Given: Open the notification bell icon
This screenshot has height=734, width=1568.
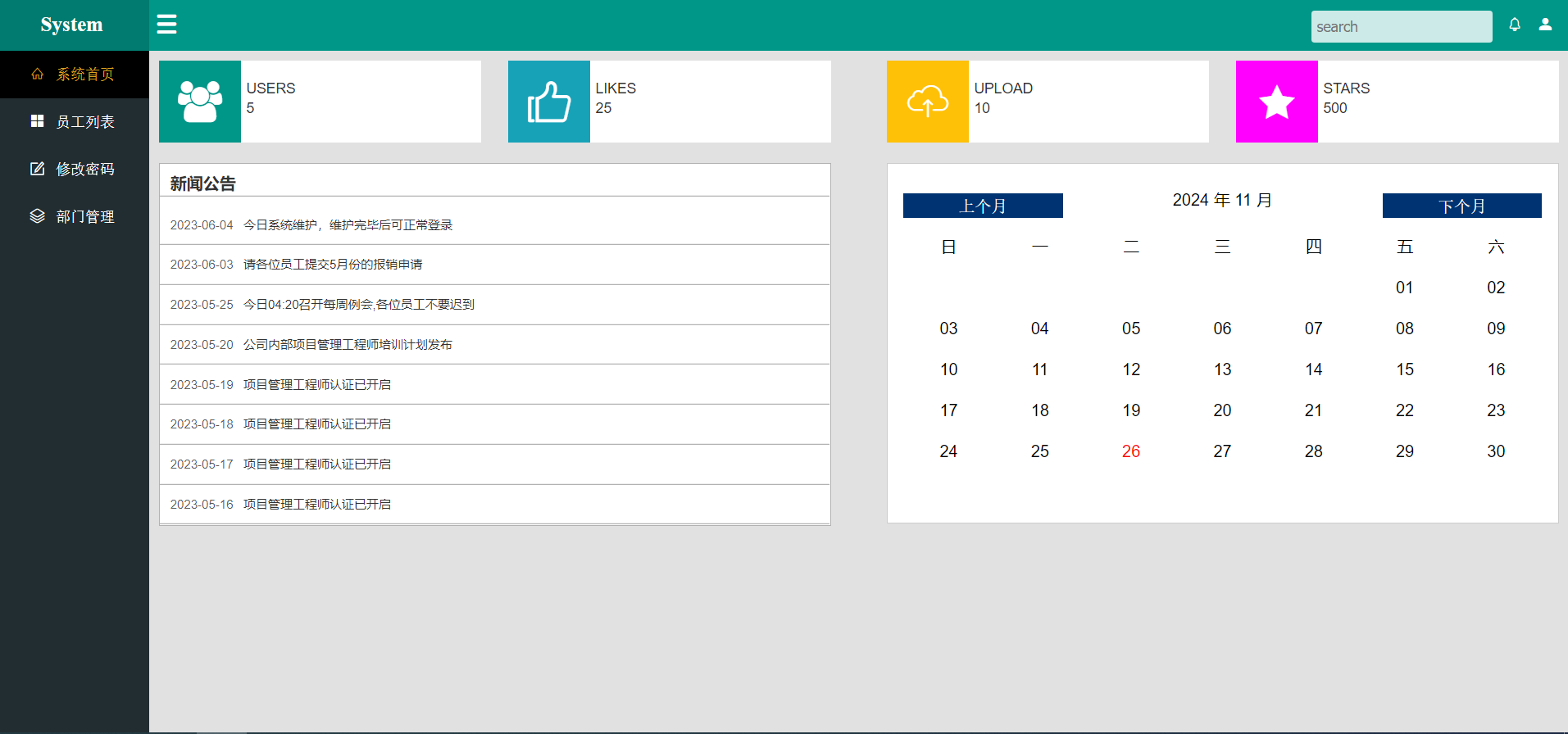Looking at the screenshot, I should pyautogui.click(x=1515, y=25).
